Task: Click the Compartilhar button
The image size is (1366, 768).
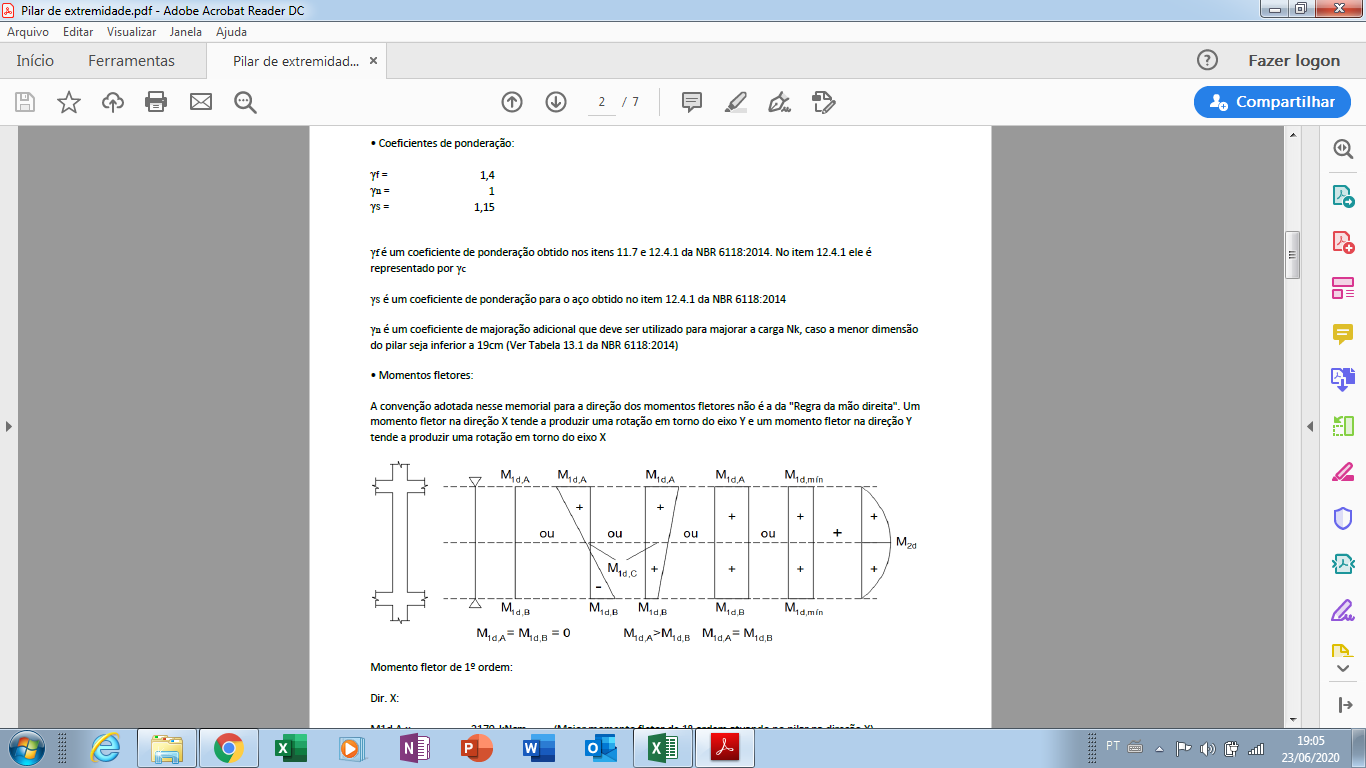Action: point(1272,102)
